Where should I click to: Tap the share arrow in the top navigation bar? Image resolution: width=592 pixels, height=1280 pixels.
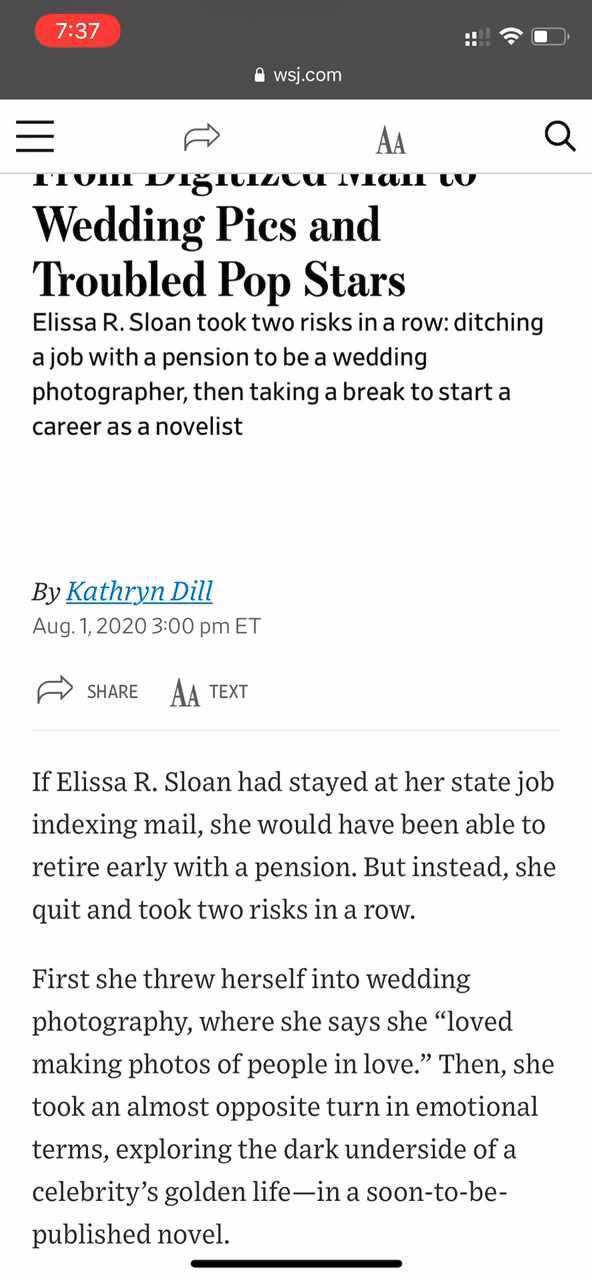coord(202,137)
